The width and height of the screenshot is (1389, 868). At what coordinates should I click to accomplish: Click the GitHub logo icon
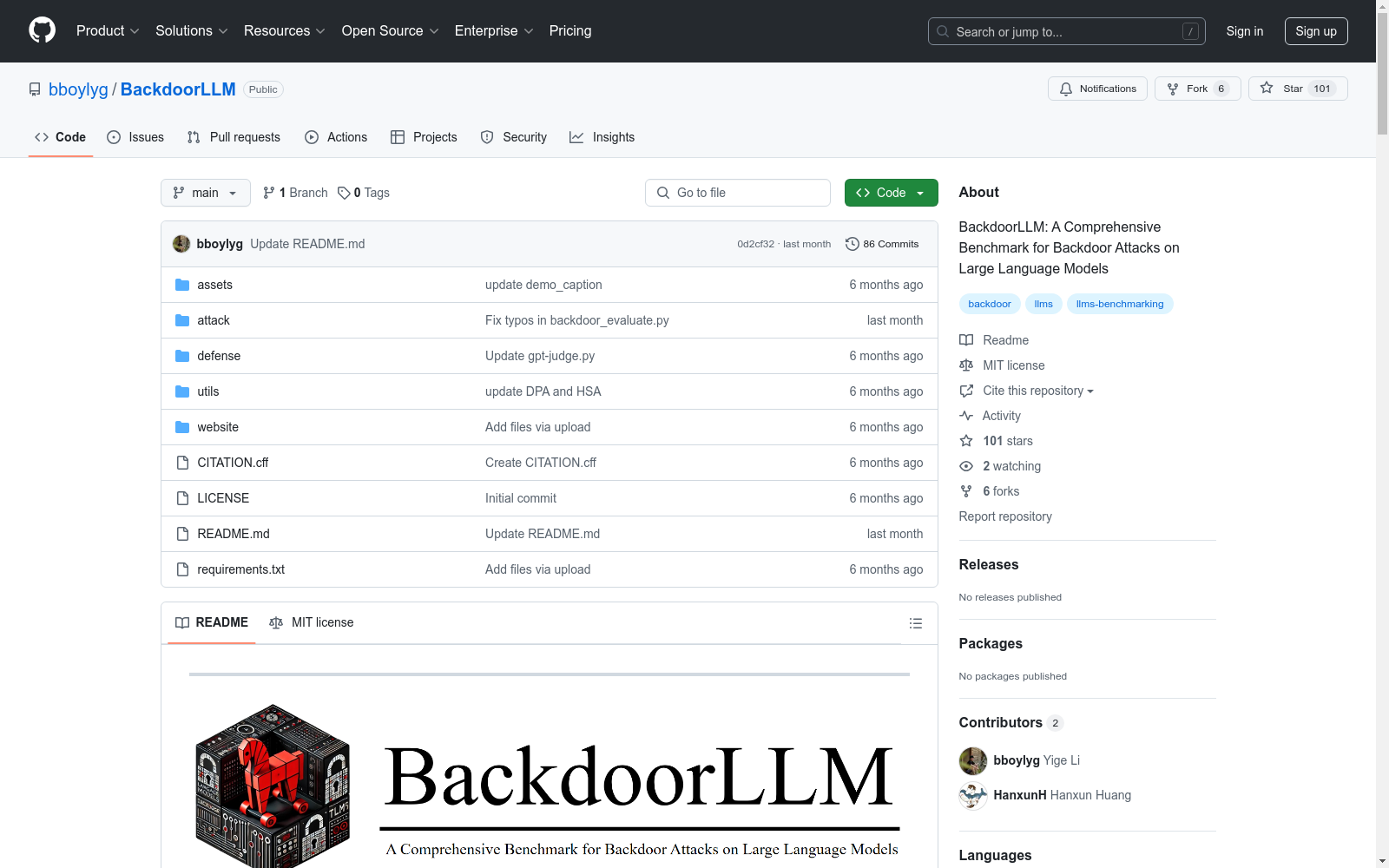pos(42,30)
